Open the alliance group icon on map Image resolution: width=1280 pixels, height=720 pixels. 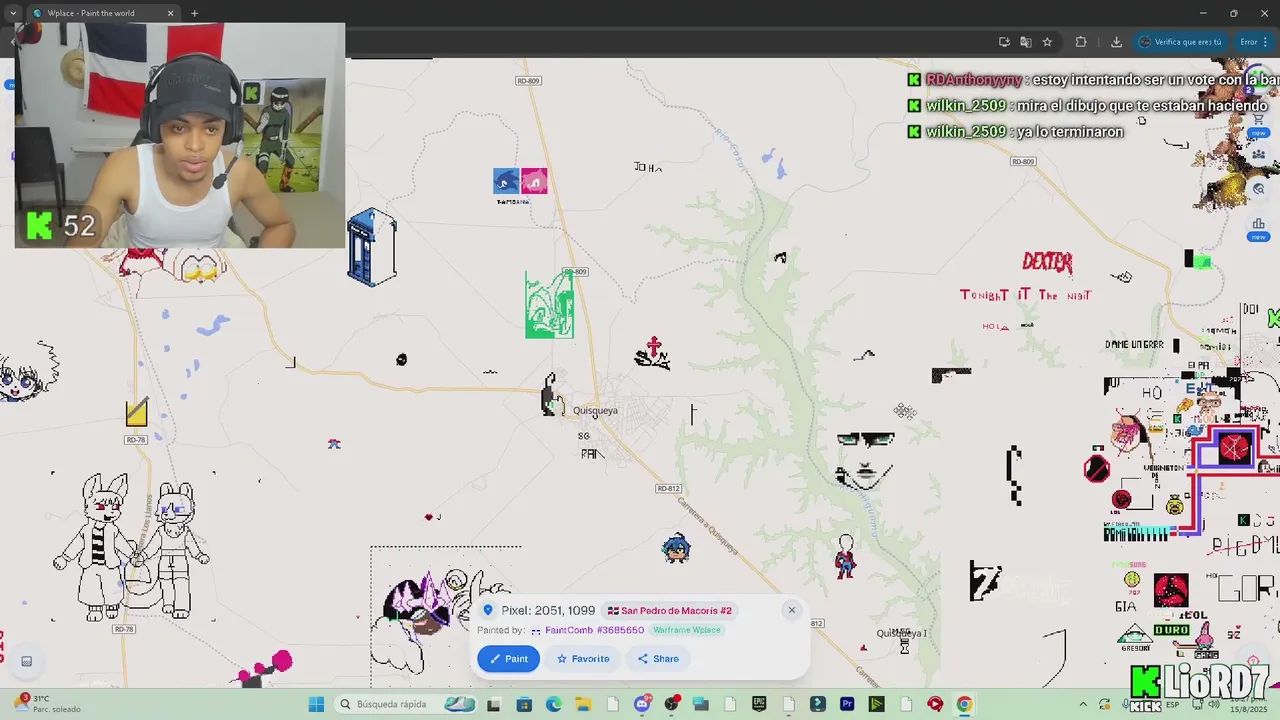pyautogui.click(x=1258, y=155)
